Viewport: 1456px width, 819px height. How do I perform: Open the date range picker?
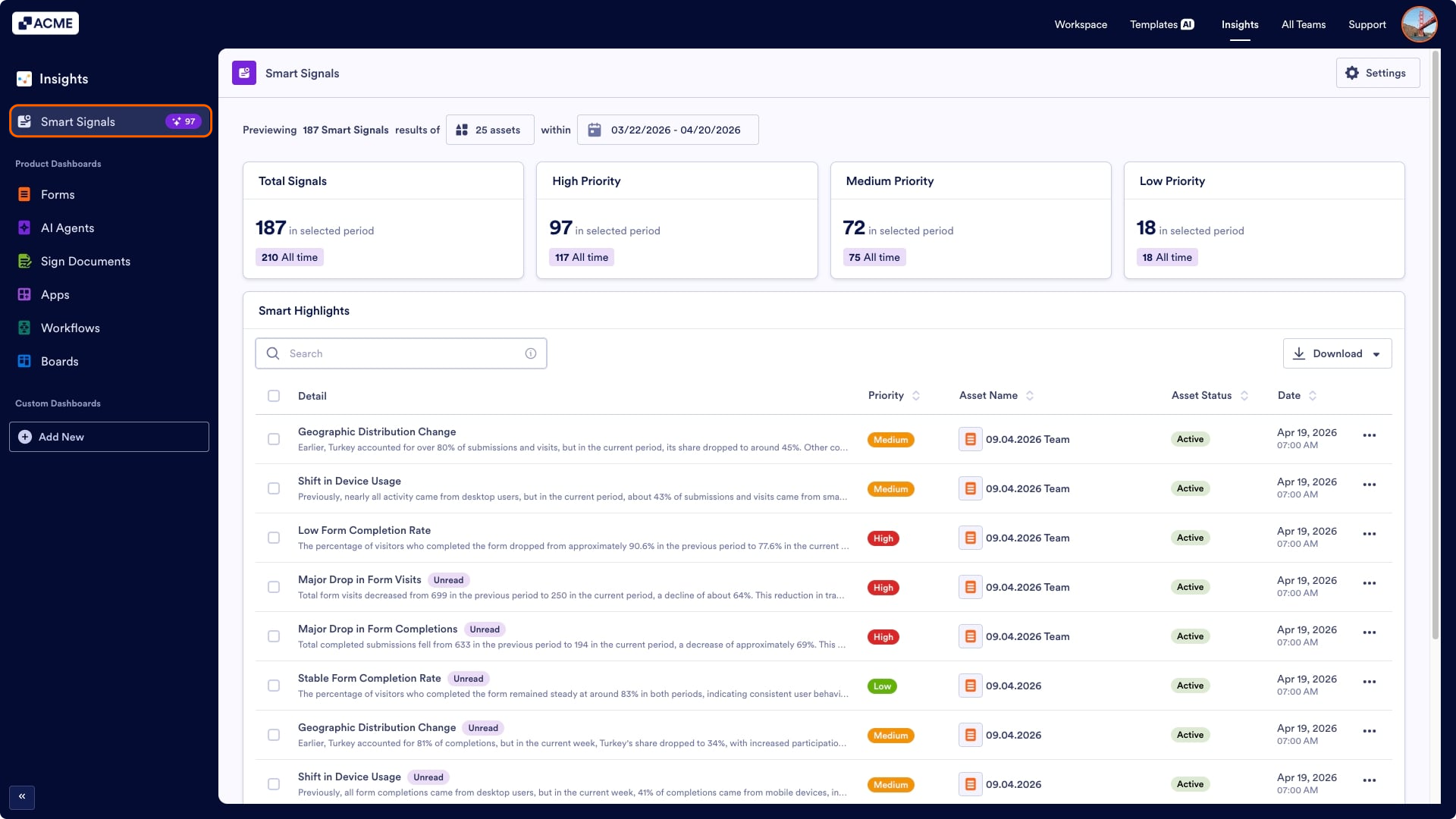tap(667, 130)
